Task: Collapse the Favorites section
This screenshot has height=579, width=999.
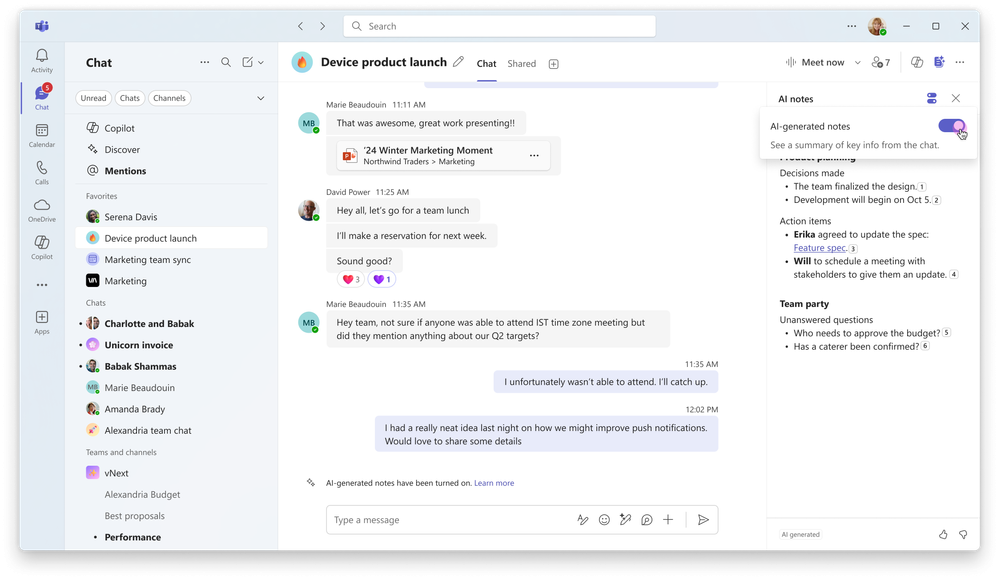Action: [x=102, y=196]
